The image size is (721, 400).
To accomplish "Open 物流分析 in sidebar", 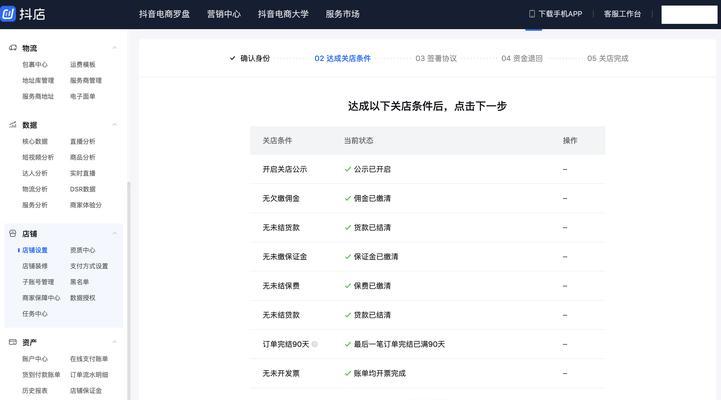I will coord(35,189).
